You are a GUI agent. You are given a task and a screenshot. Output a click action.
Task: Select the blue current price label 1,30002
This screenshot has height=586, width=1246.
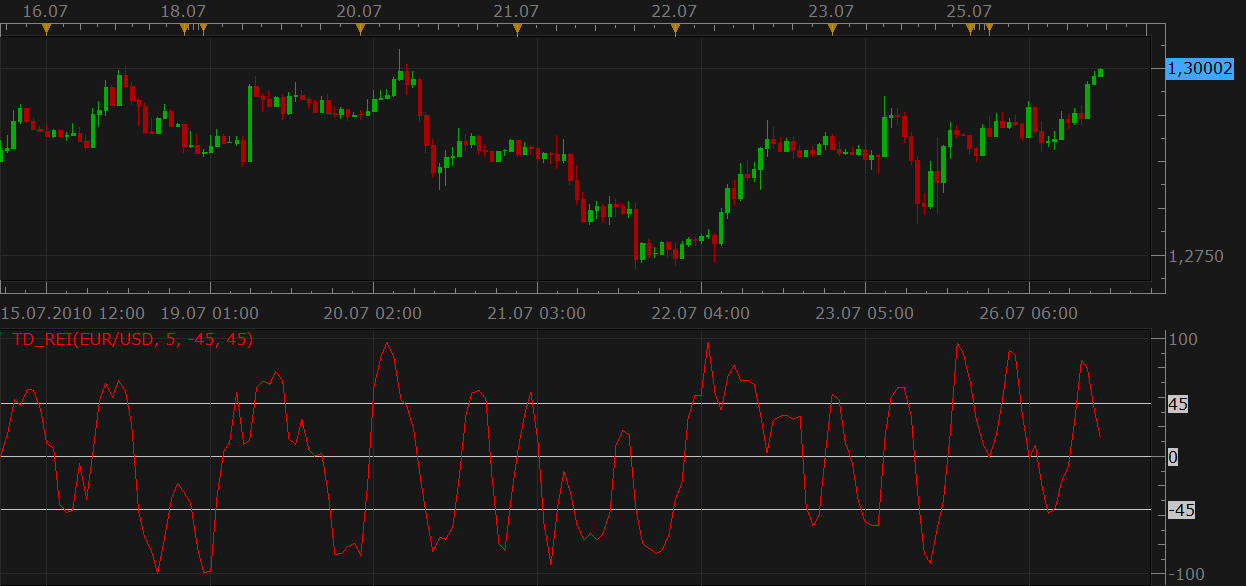click(1200, 68)
